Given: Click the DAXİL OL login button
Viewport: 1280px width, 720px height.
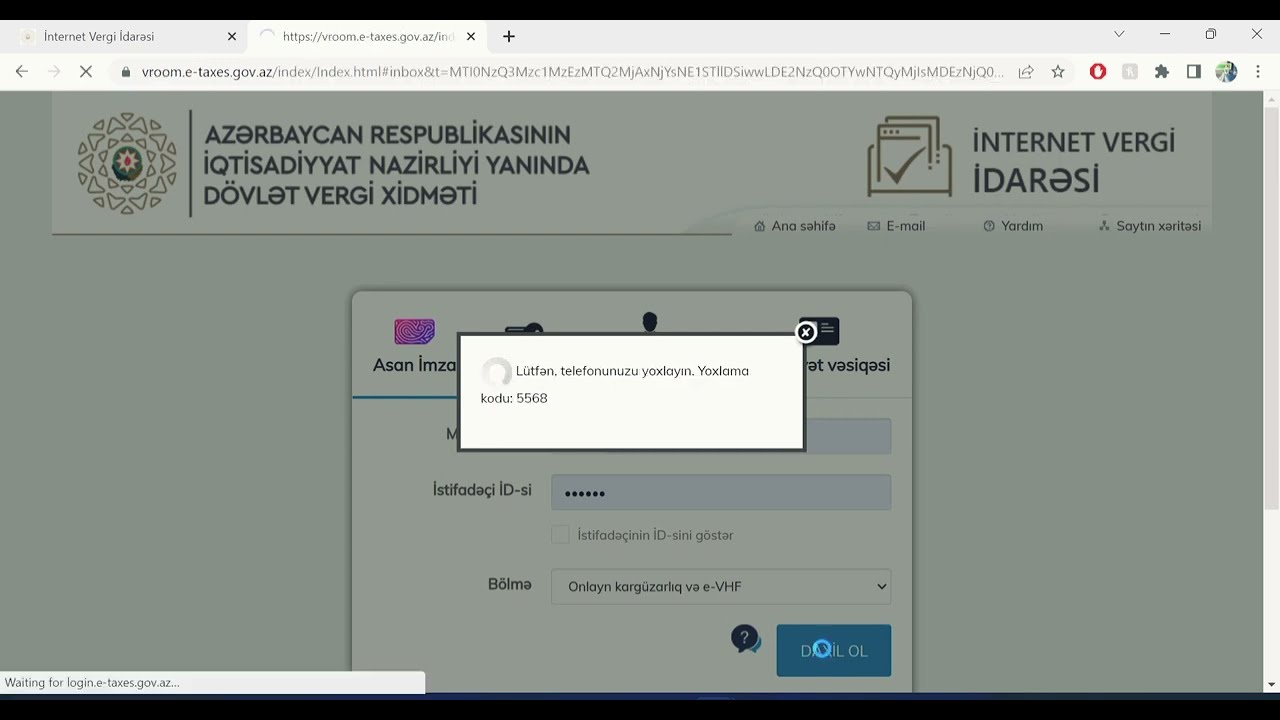Looking at the screenshot, I should coord(834,650).
